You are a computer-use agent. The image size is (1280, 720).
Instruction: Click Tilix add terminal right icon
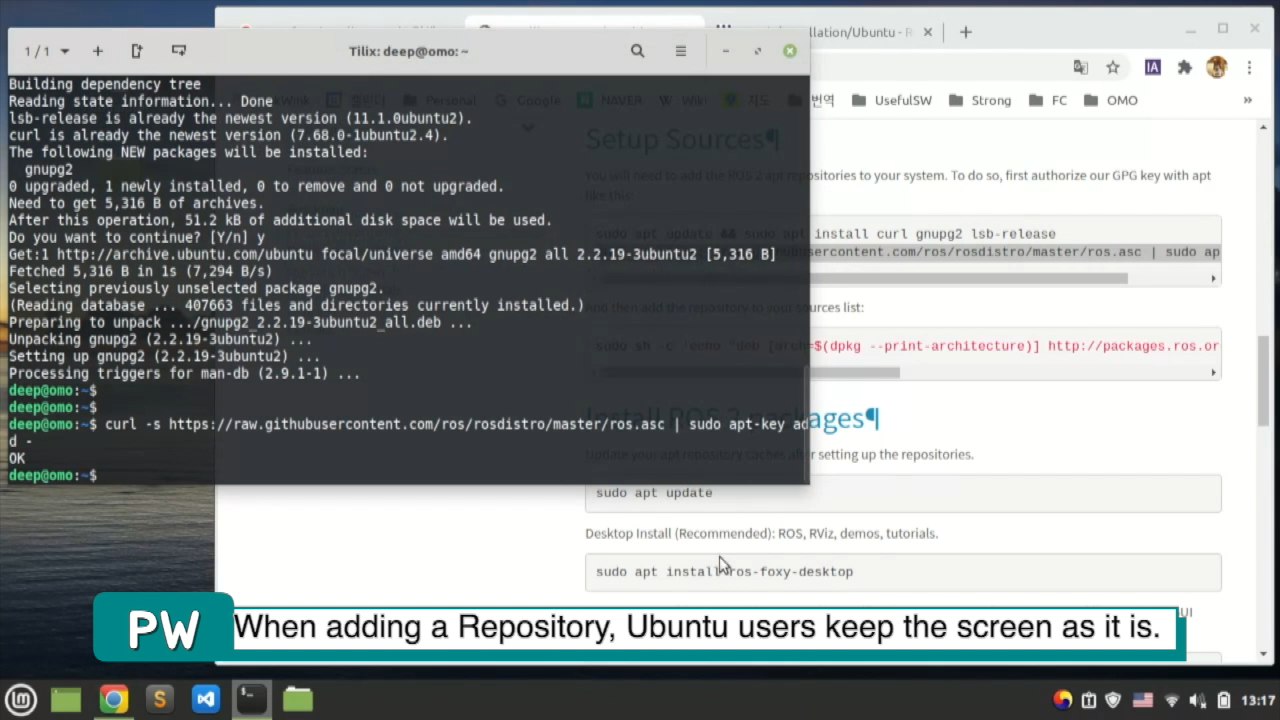click(x=137, y=51)
